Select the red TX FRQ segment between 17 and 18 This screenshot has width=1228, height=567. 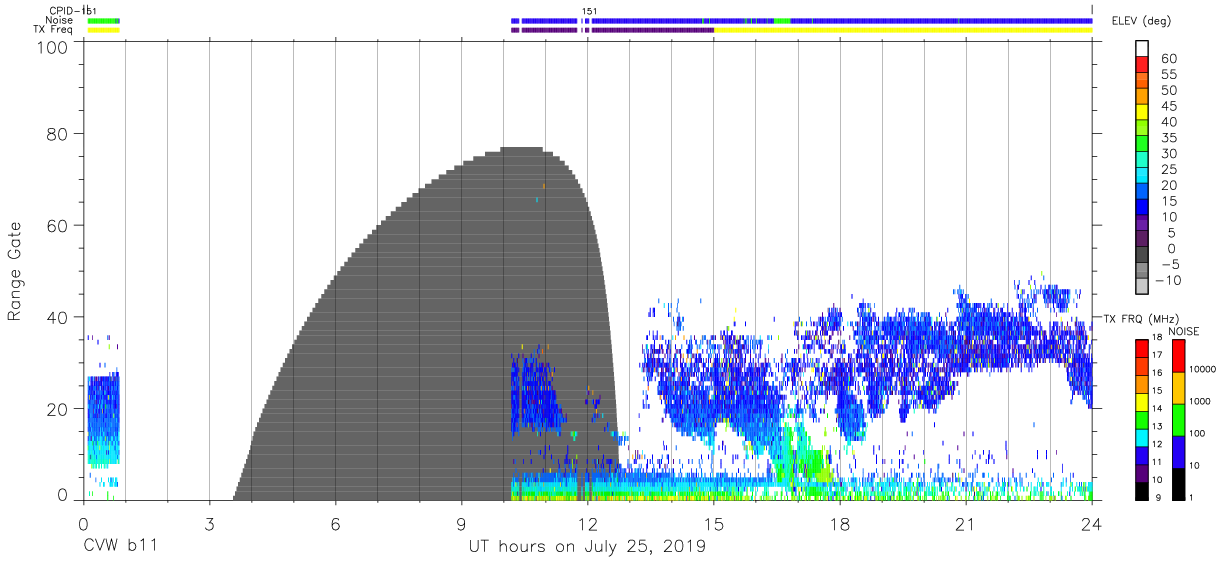1143,348
